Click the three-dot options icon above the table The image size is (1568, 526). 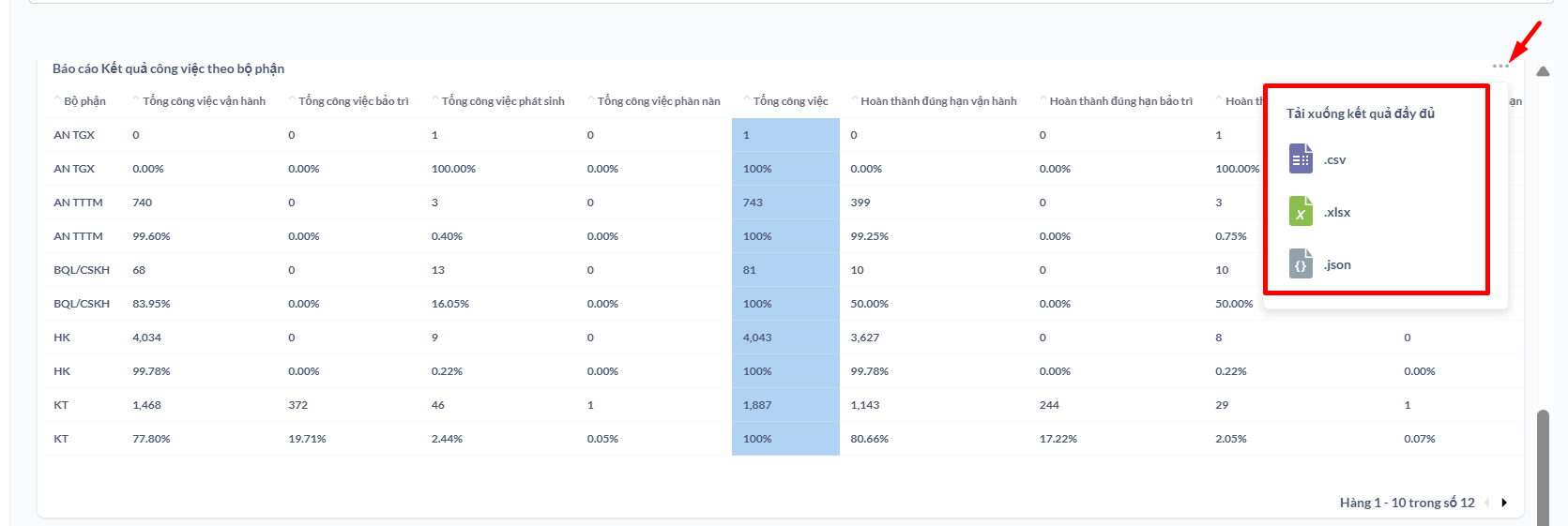[1500, 66]
